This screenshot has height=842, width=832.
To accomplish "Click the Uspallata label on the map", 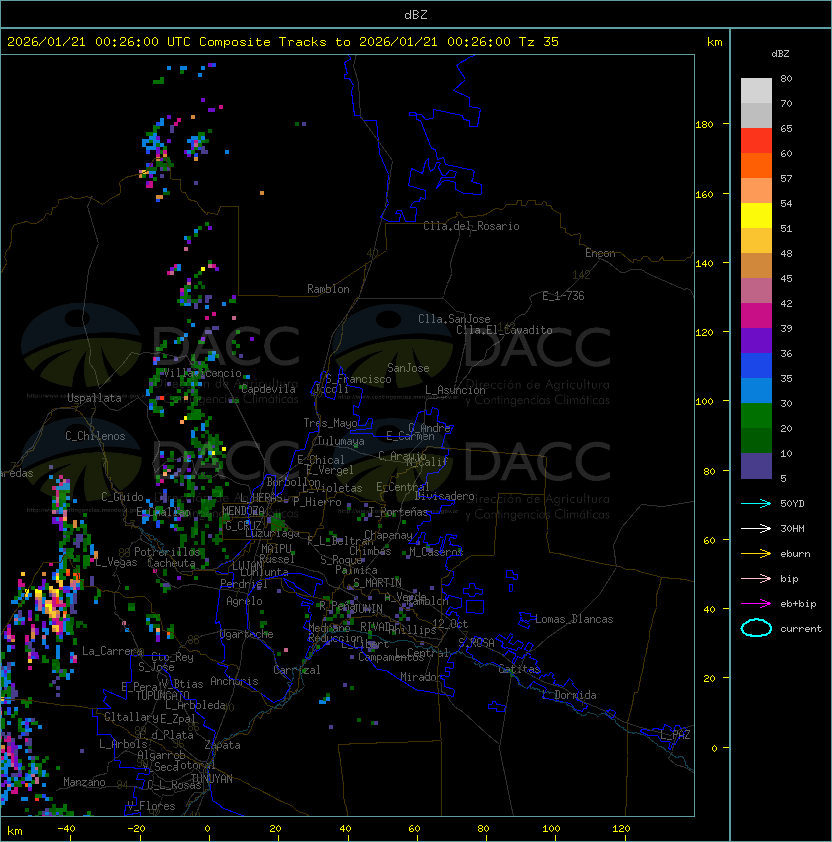I will (94, 398).
